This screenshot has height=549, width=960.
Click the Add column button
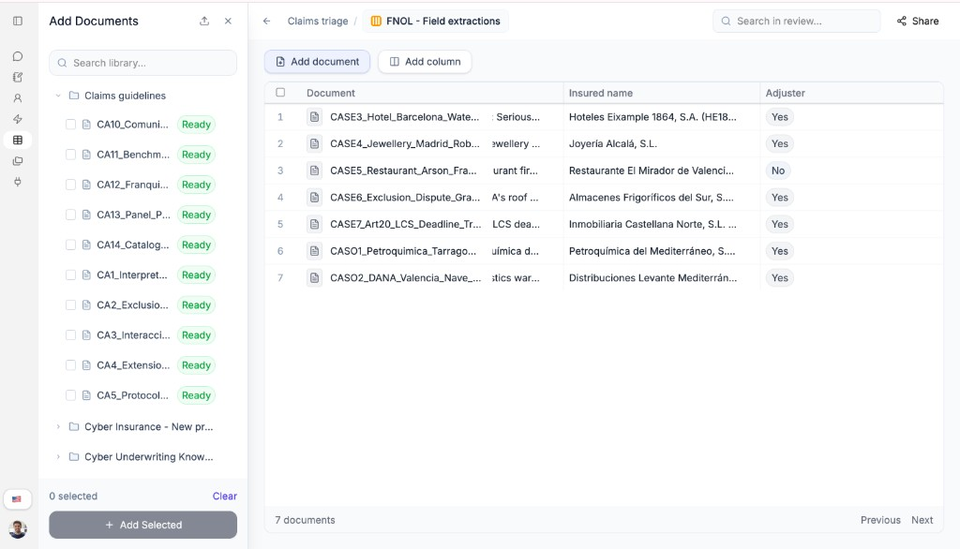tap(425, 62)
